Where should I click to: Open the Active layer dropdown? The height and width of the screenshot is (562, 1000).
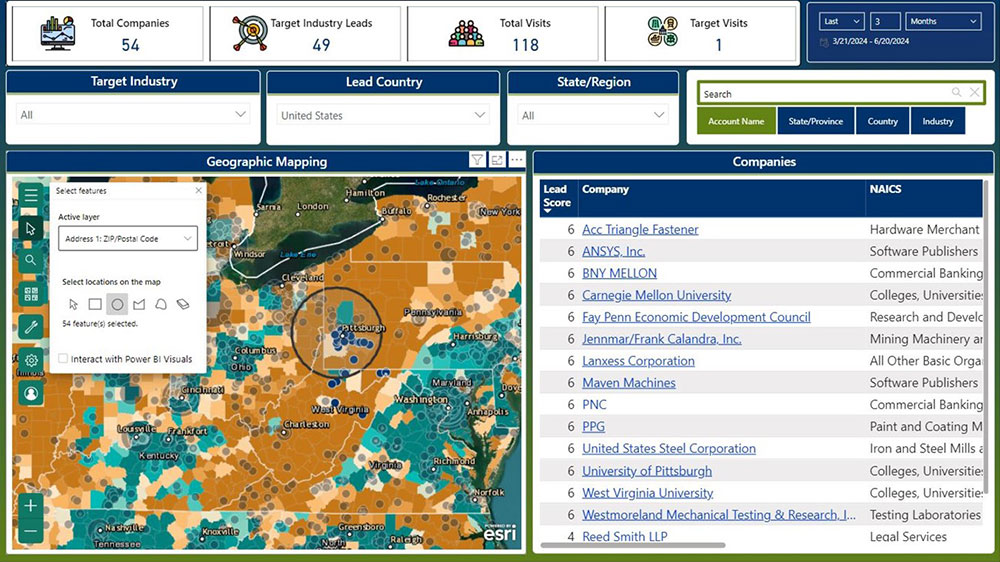tap(128, 239)
